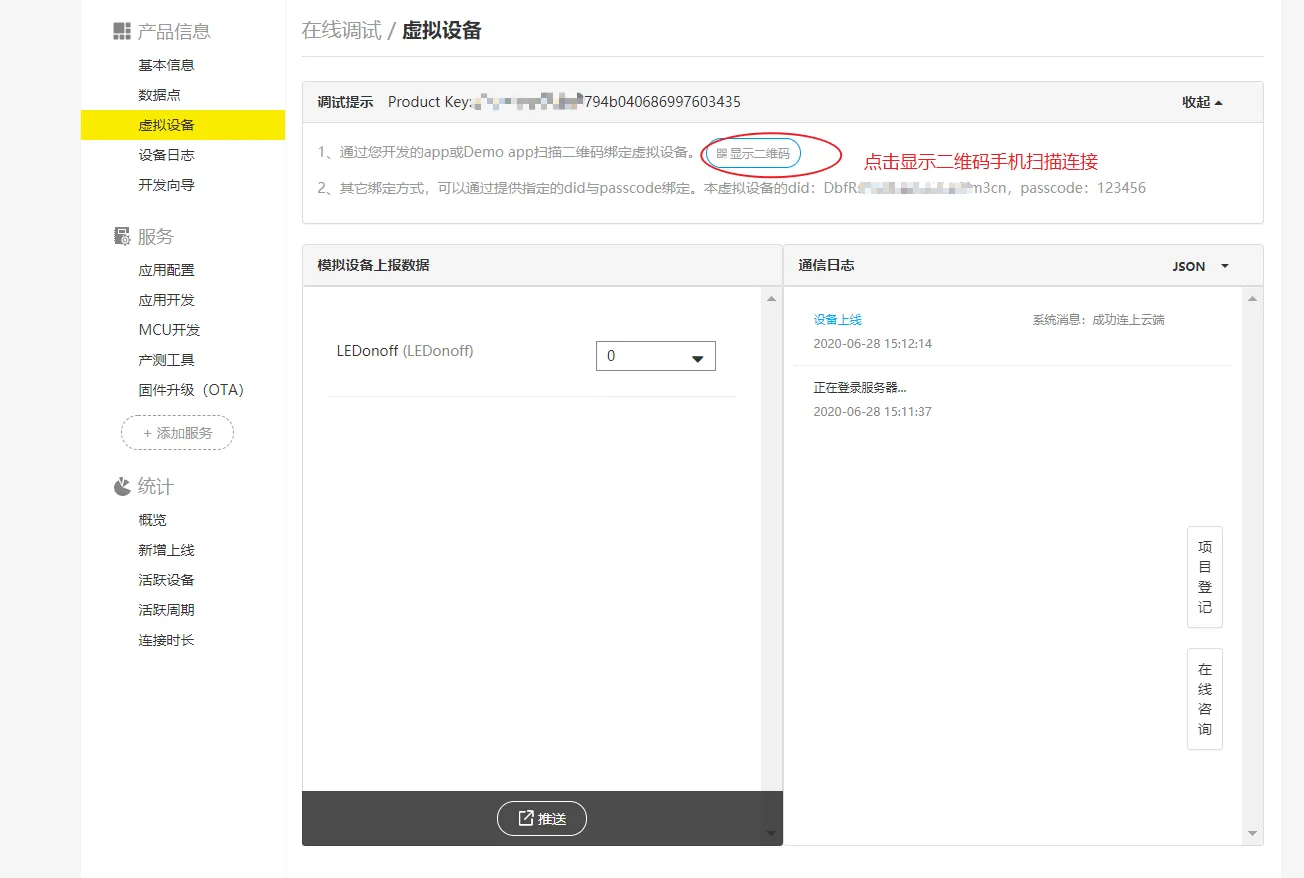Viewport: 1304px width, 878px height.
Task: Click the 正在登录服务器... log text
Action: (860, 388)
